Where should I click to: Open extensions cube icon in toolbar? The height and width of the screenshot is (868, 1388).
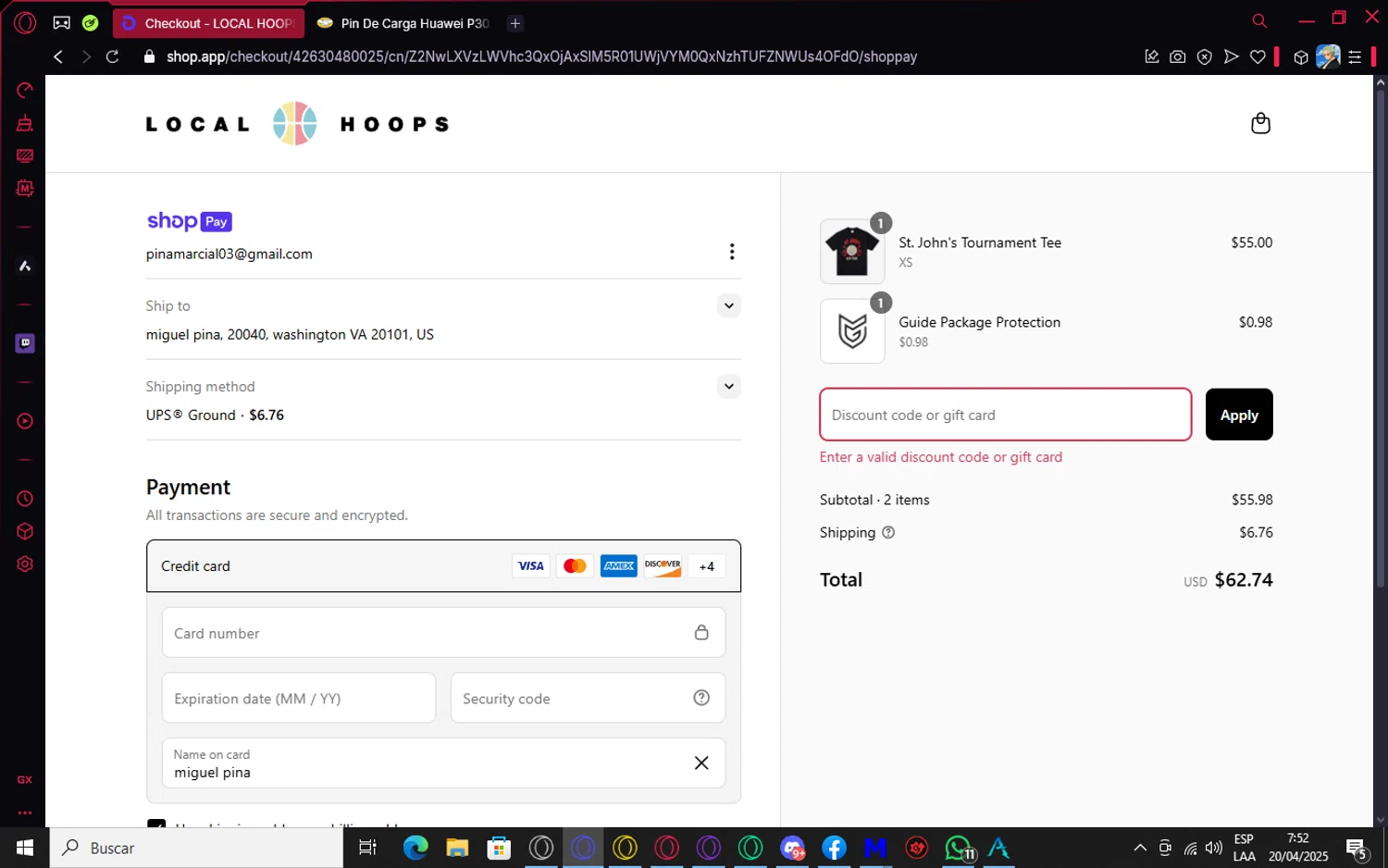coord(1301,57)
